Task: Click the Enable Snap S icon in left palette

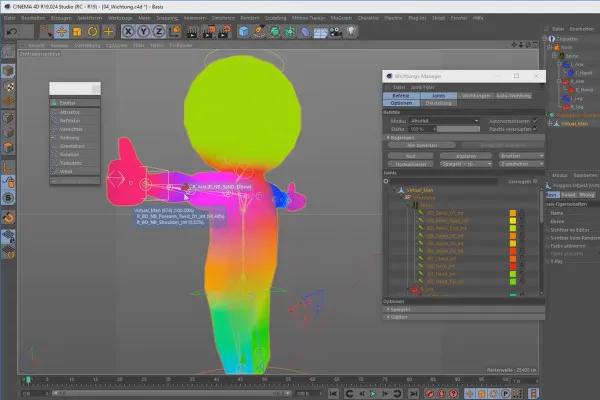Action: click(8, 198)
